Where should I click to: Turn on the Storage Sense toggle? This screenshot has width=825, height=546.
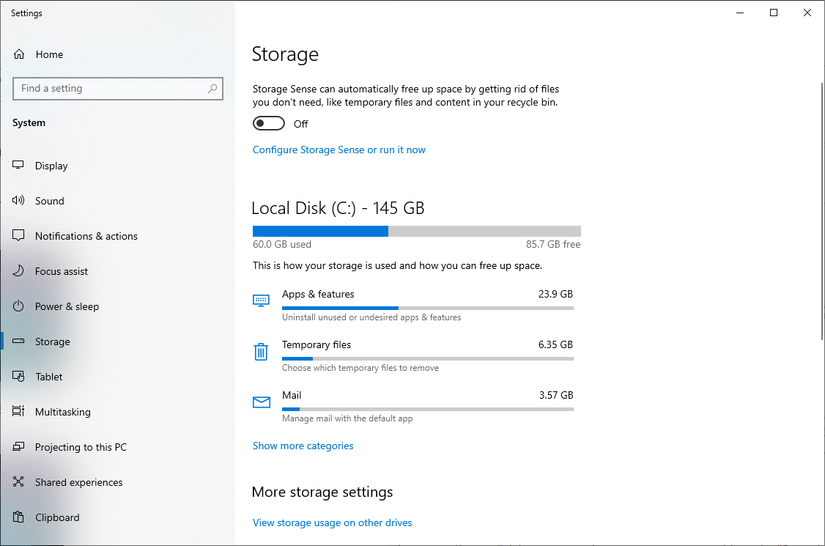268,124
